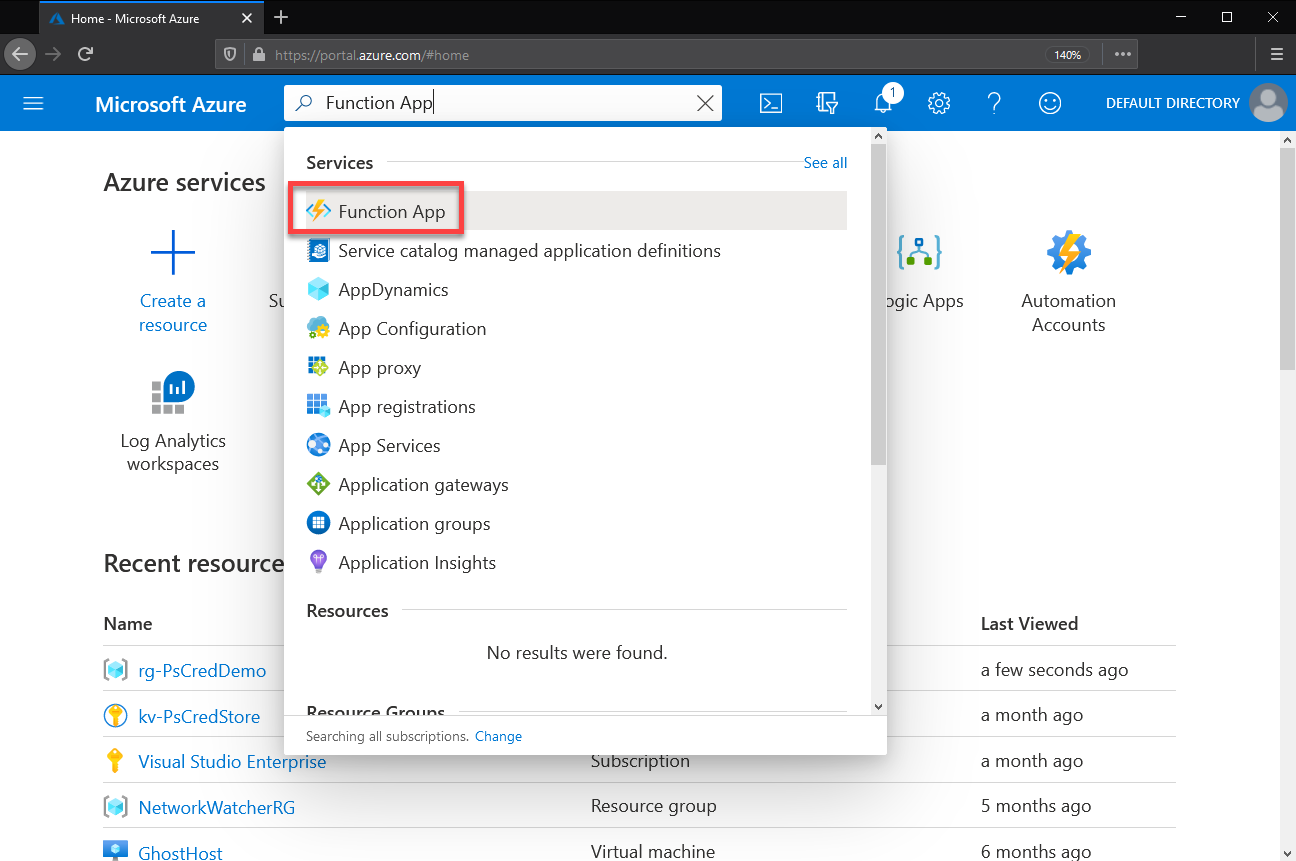Click the Function App lightning icon

point(318,211)
